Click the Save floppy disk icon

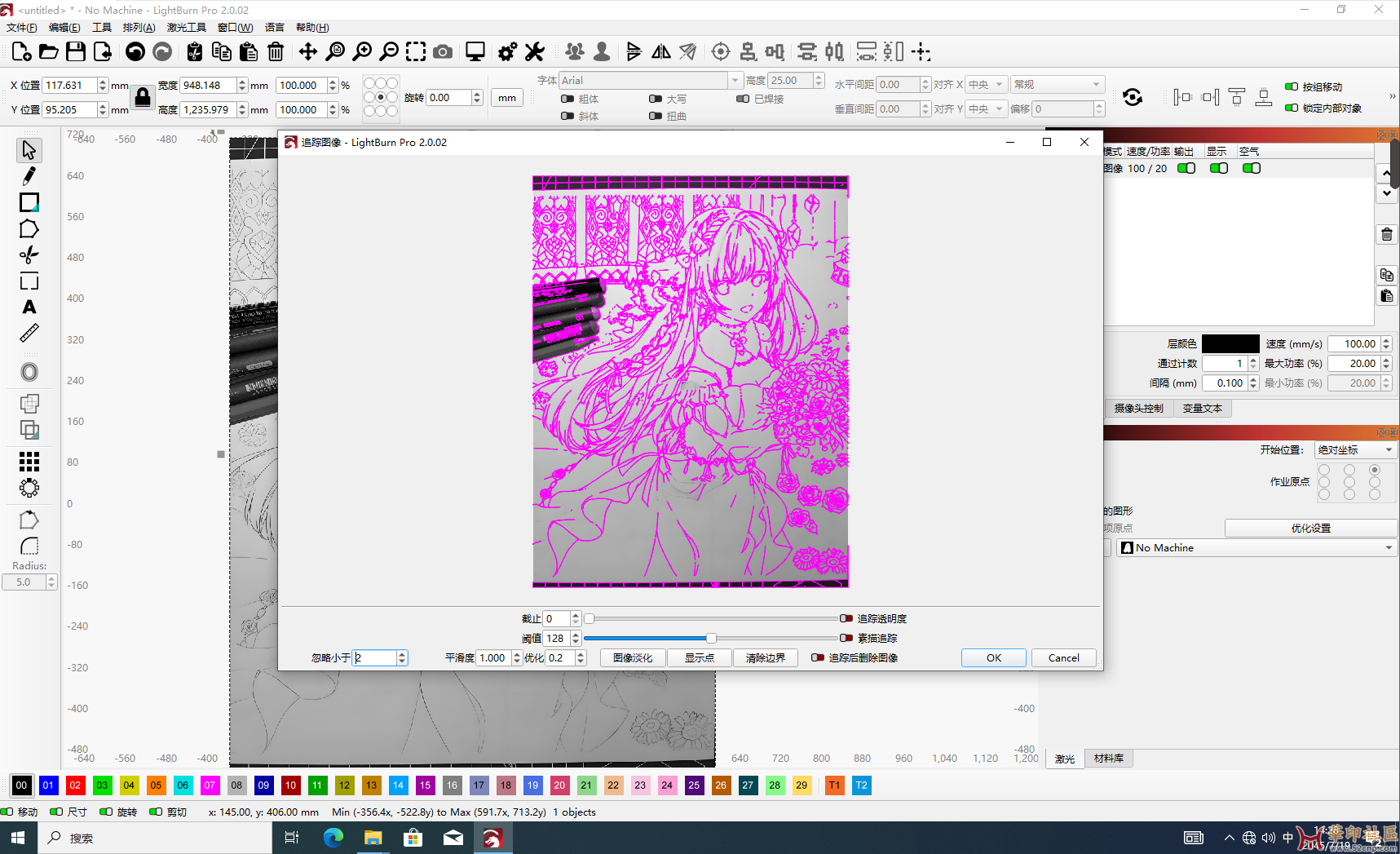click(76, 52)
